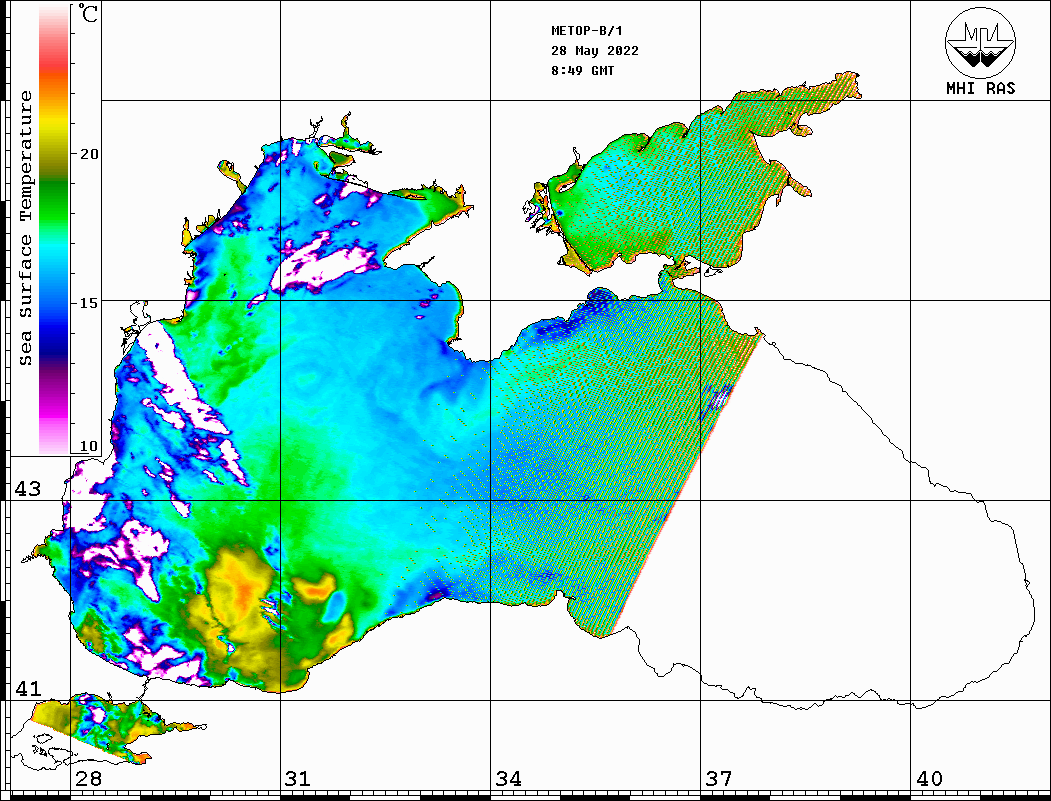Click the '28 May 2022' date text
Viewport: 1051px width, 801px height.
coord(595,51)
